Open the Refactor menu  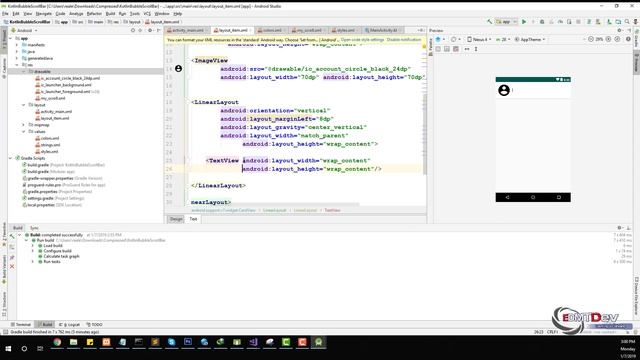(94, 13)
